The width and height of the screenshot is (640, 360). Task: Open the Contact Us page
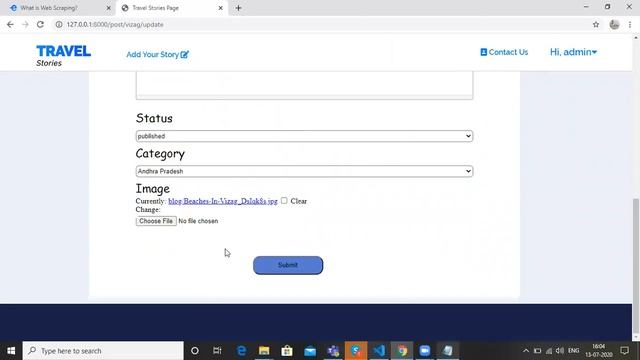504,52
